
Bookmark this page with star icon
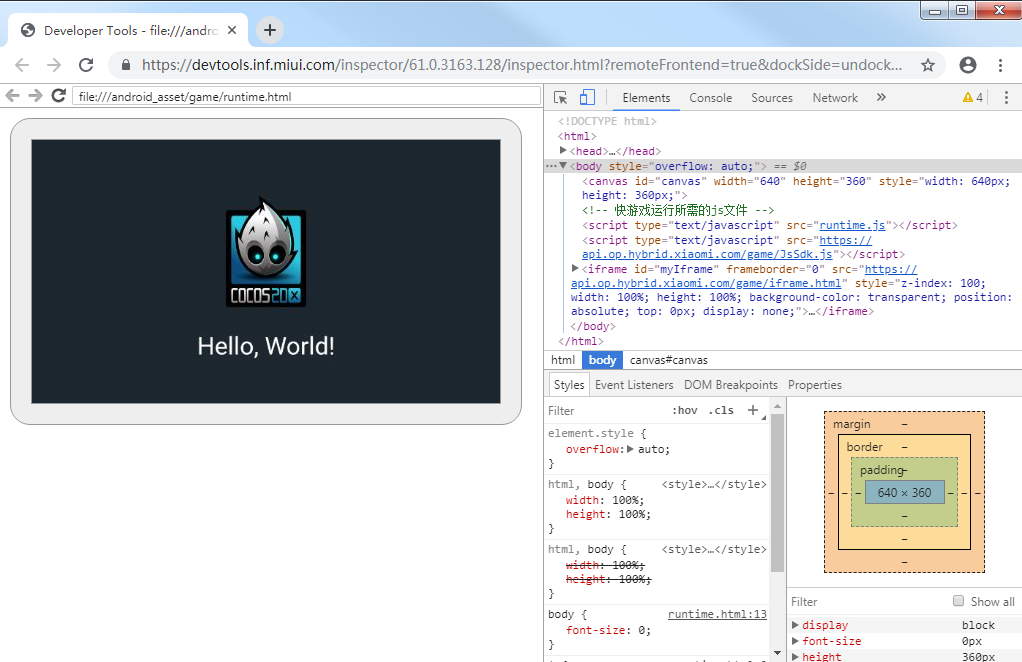pyautogui.click(x=928, y=65)
